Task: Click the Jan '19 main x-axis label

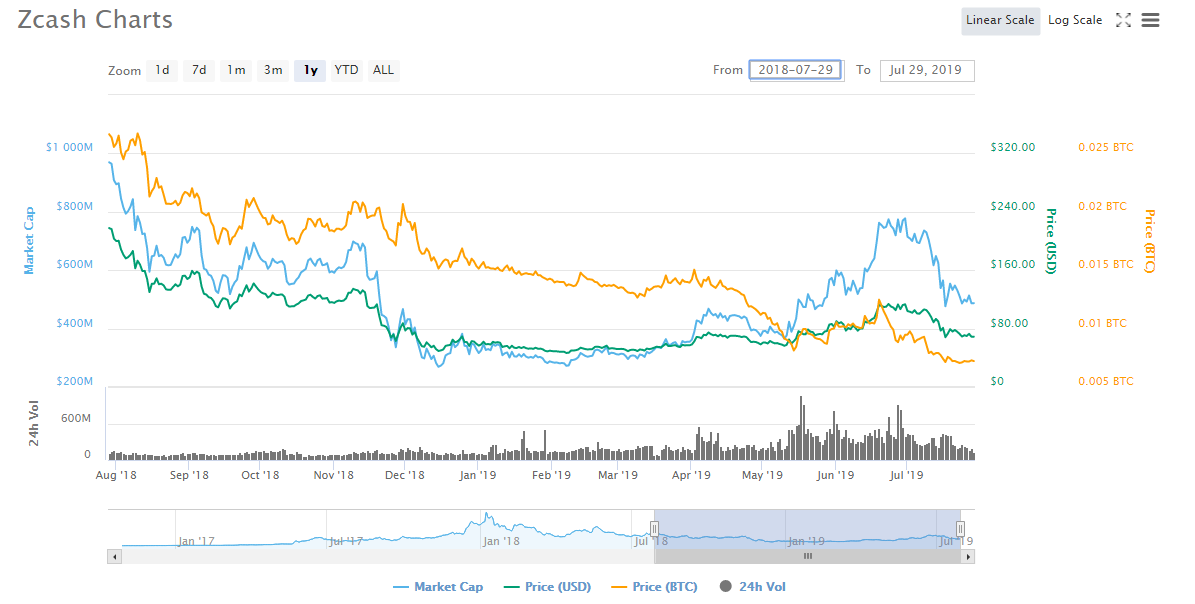Action: (x=478, y=475)
